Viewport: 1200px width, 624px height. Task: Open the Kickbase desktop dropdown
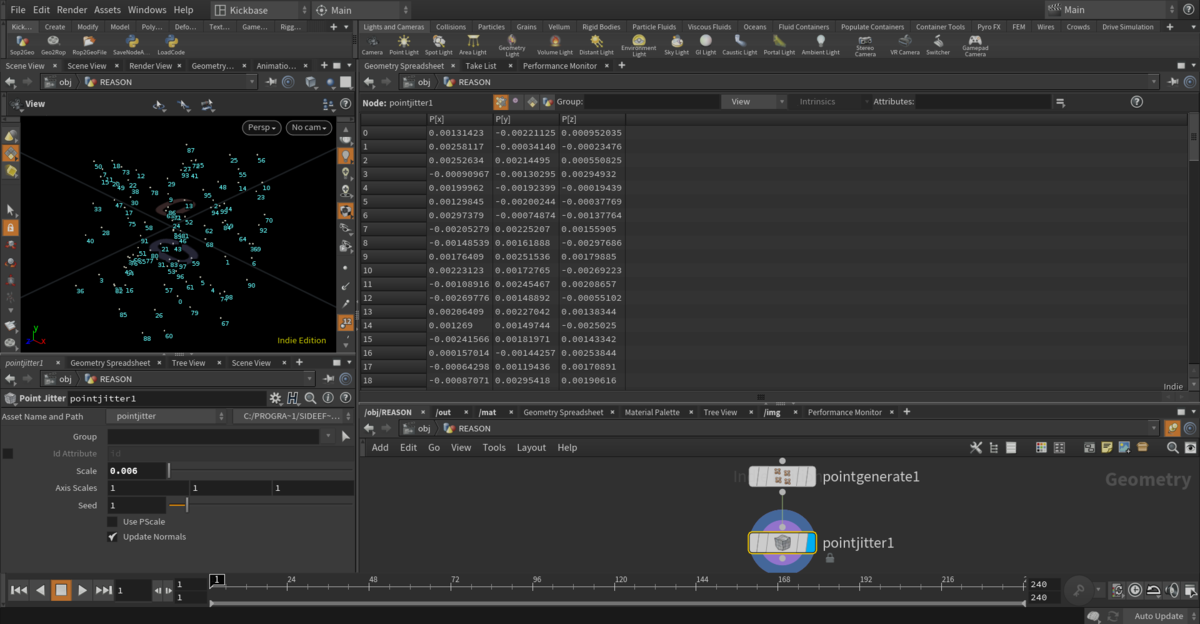point(260,10)
